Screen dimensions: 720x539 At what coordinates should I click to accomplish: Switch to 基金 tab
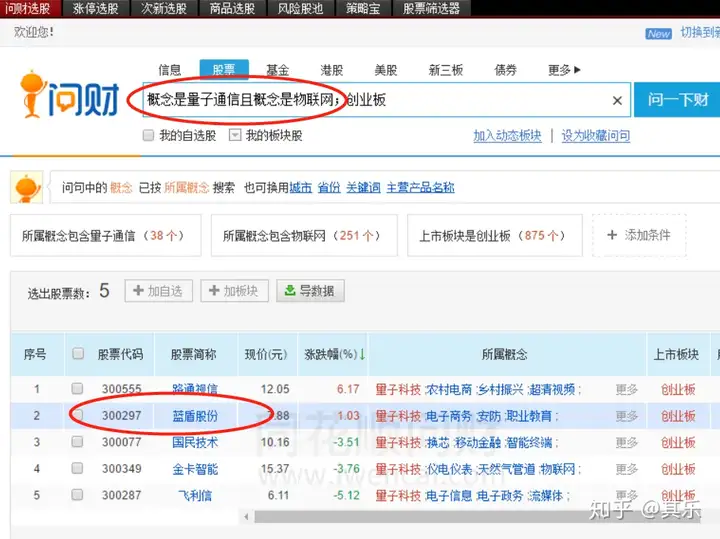point(278,70)
